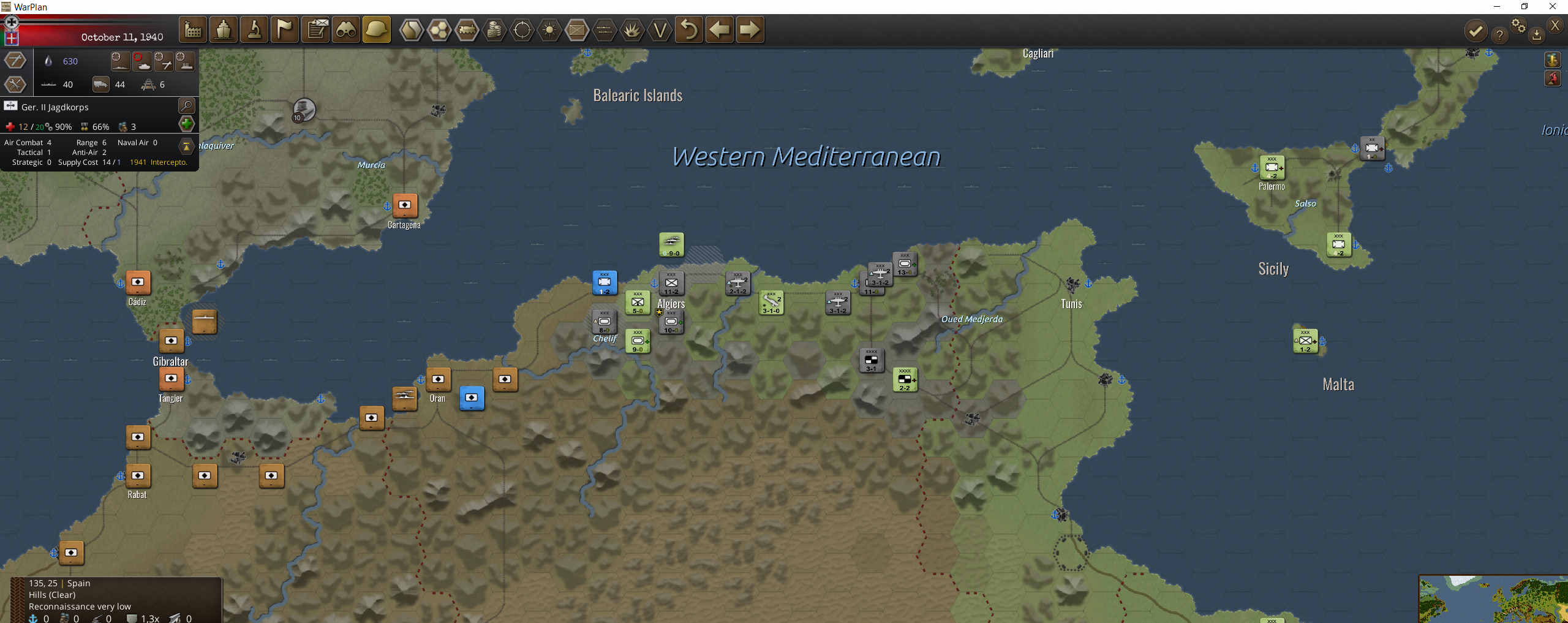This screenshot has height=623, width=1568.
Task: Open the reports and messages screen
Action: 315,29
